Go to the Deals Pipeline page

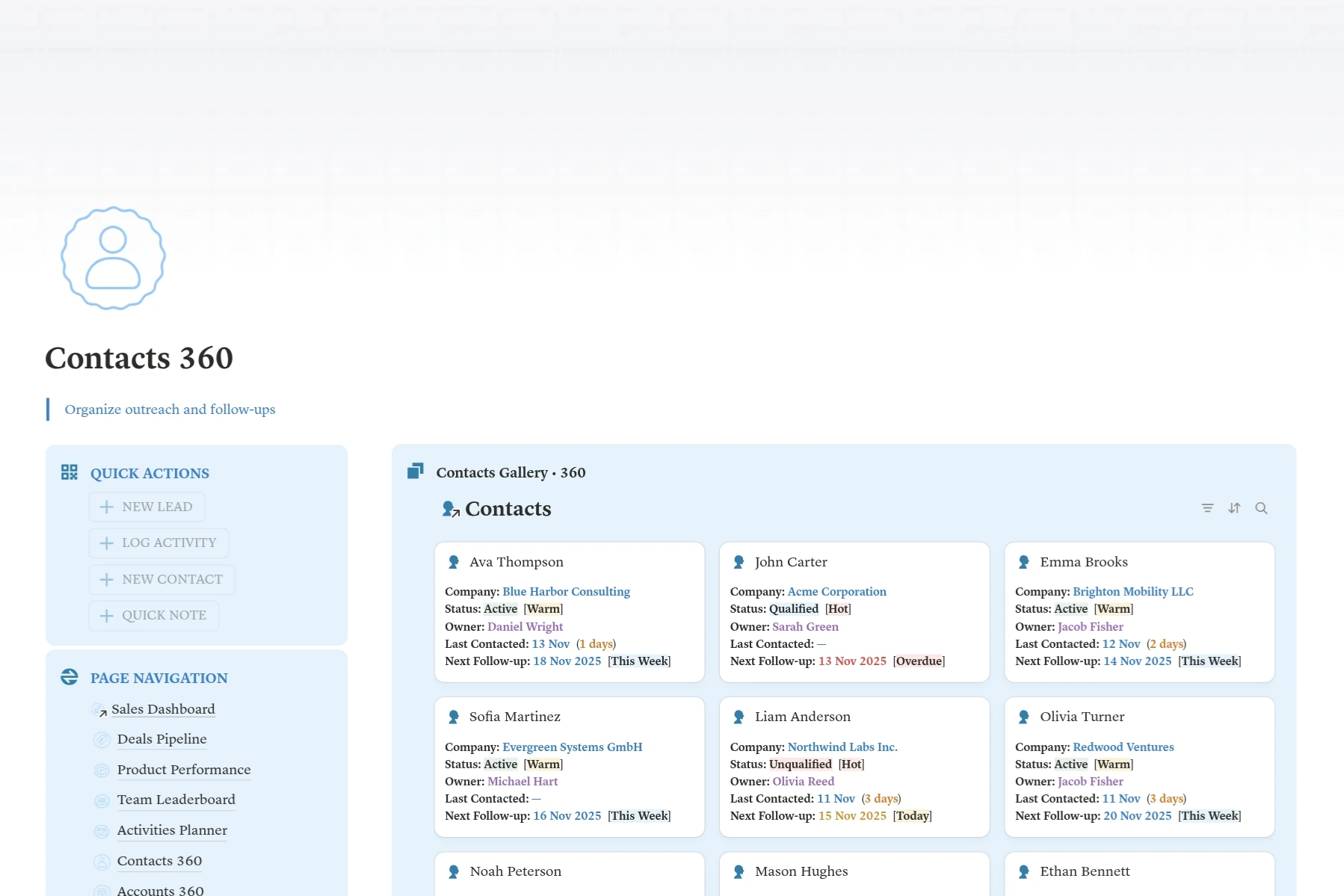[161, 739]
